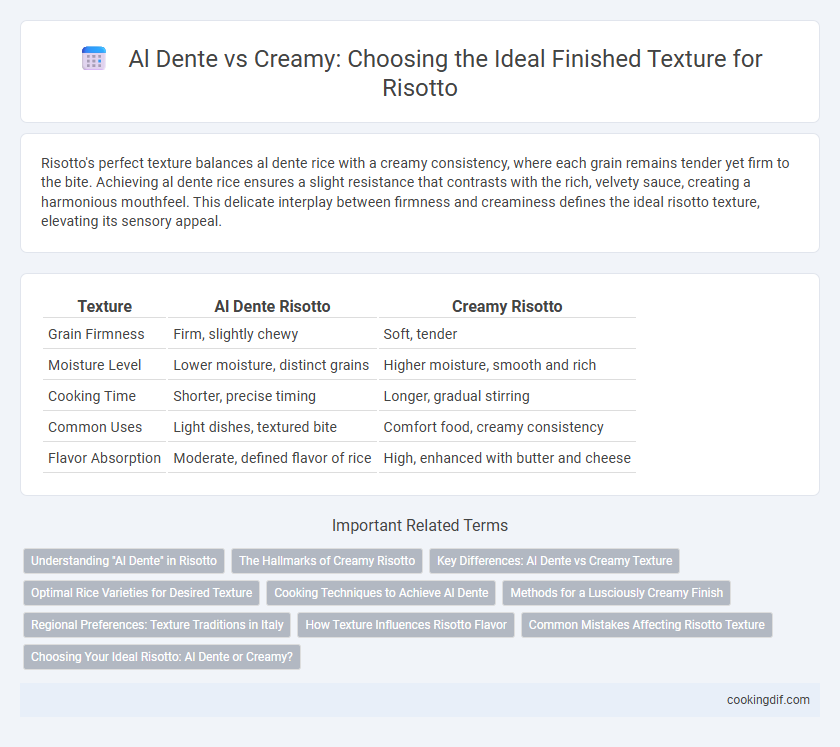Open 'Optimal Rice Varieties for Desired Texture'
The width and height of the screenshot is (840, 747).
coord(141,593)
